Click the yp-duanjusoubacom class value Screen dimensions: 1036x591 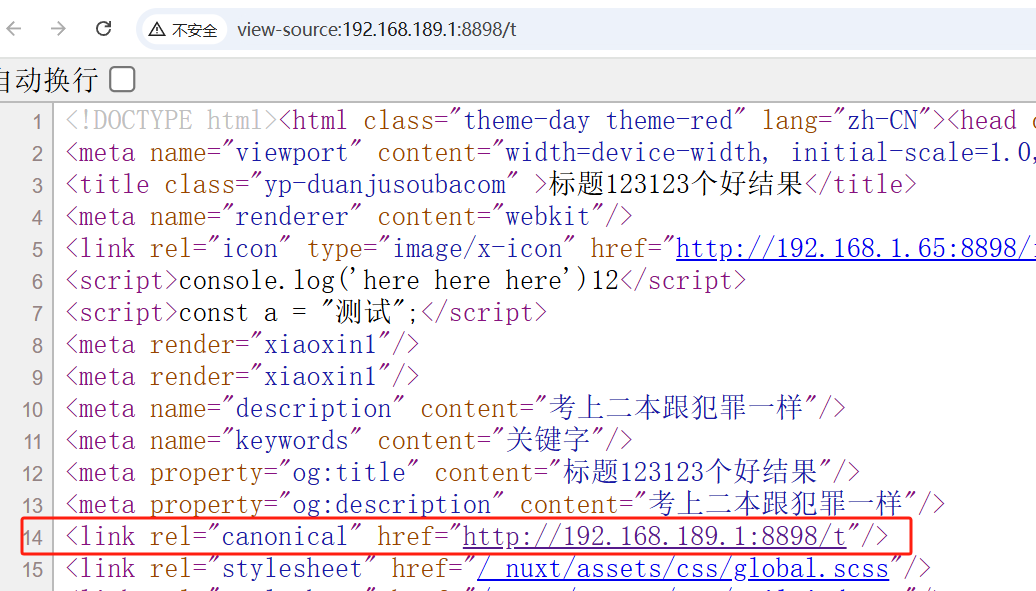point(385,185)
